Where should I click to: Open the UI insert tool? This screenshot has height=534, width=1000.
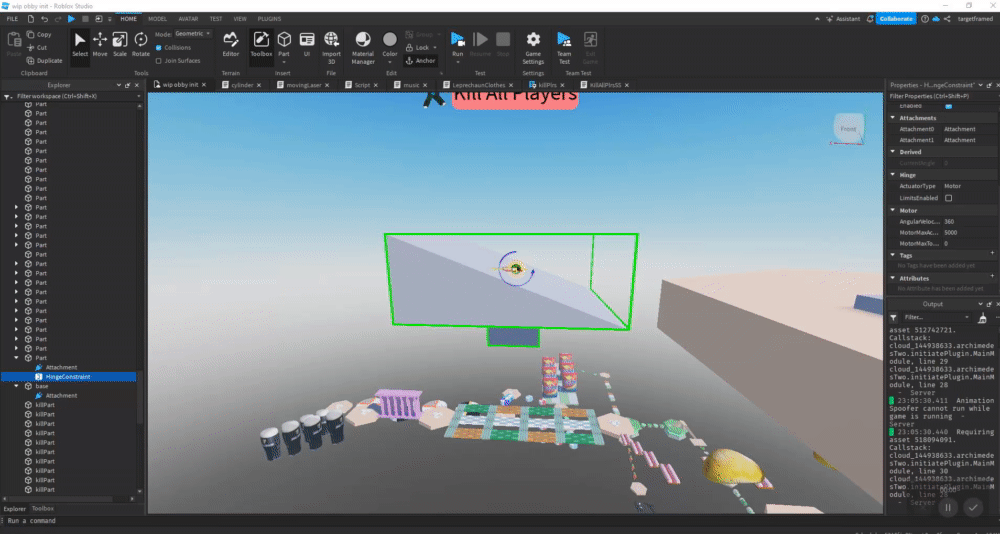pos(307,45)
